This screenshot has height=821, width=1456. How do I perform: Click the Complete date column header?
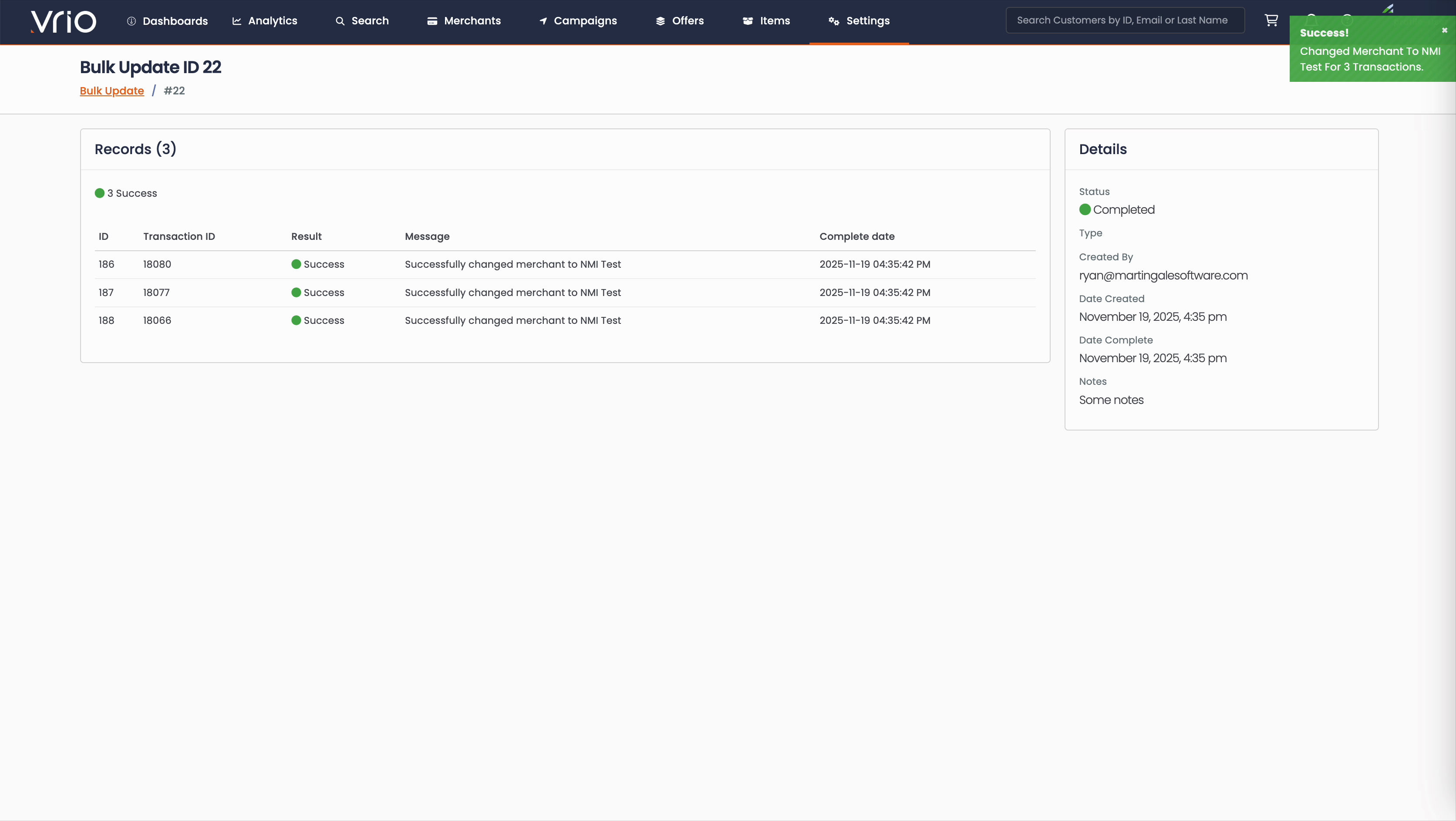[x=857, y=237]
